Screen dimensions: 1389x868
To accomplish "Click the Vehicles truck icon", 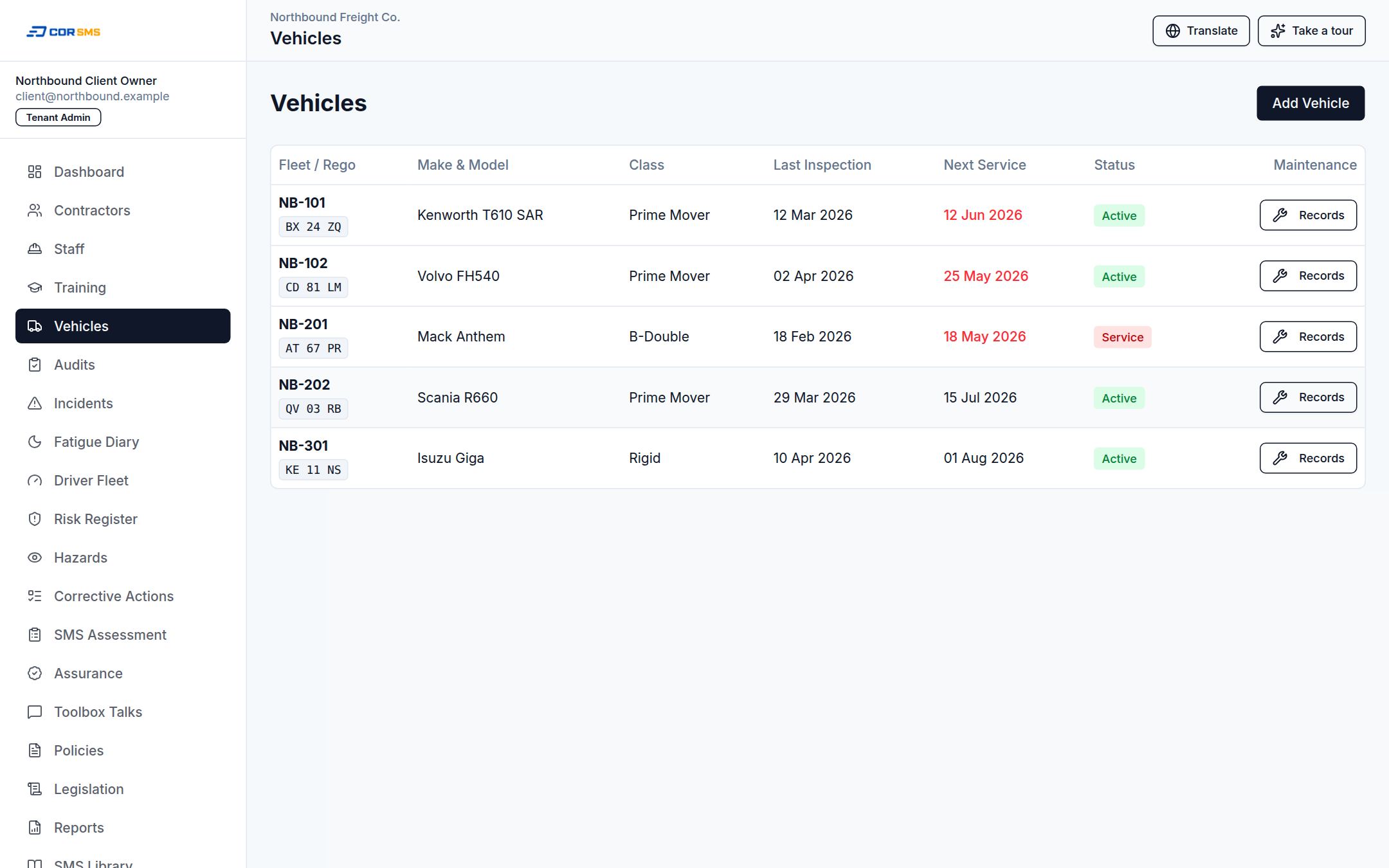I will [35, 326].
